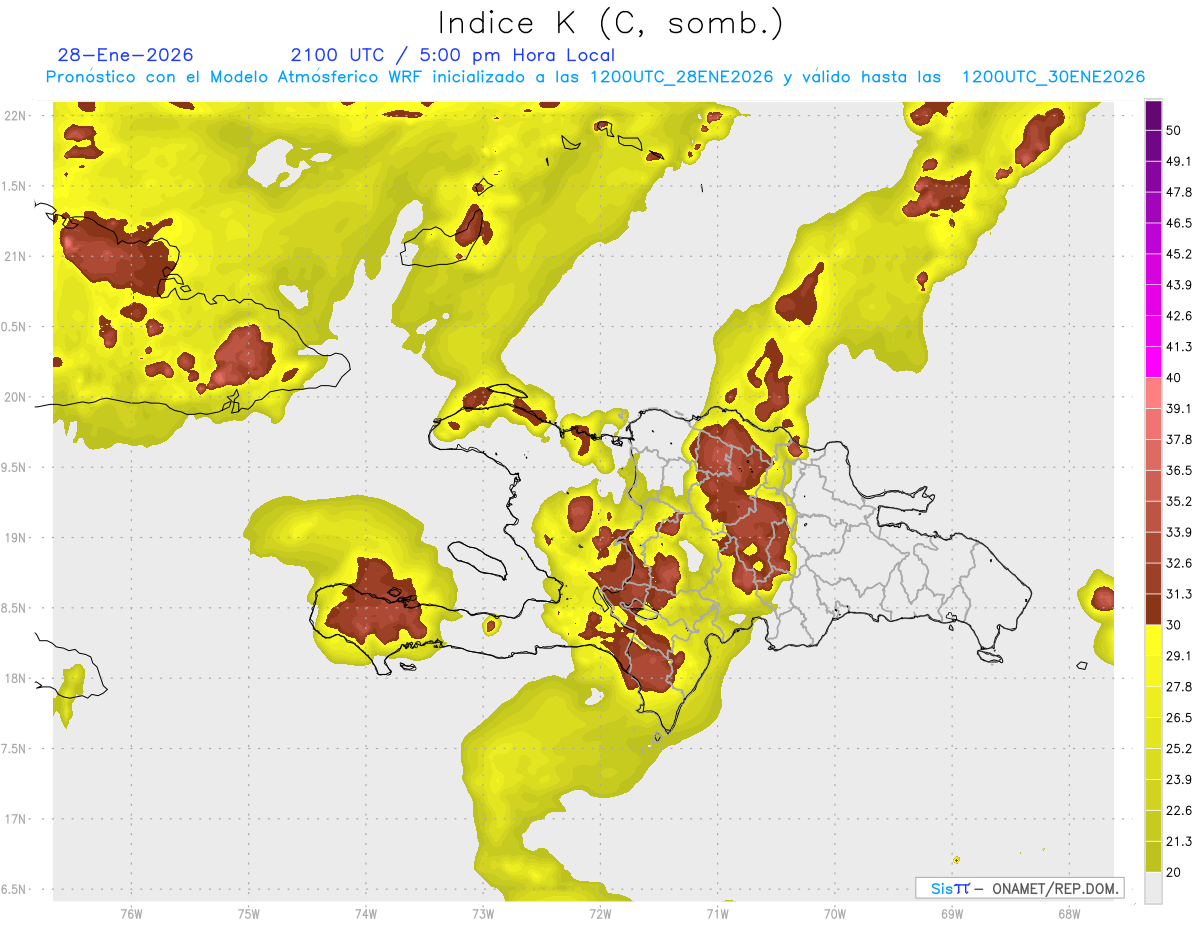Viewport: 1200px width, 927px height.
Task: Click the "22.6" color scale value
Action: click(x=1179, y=810)
